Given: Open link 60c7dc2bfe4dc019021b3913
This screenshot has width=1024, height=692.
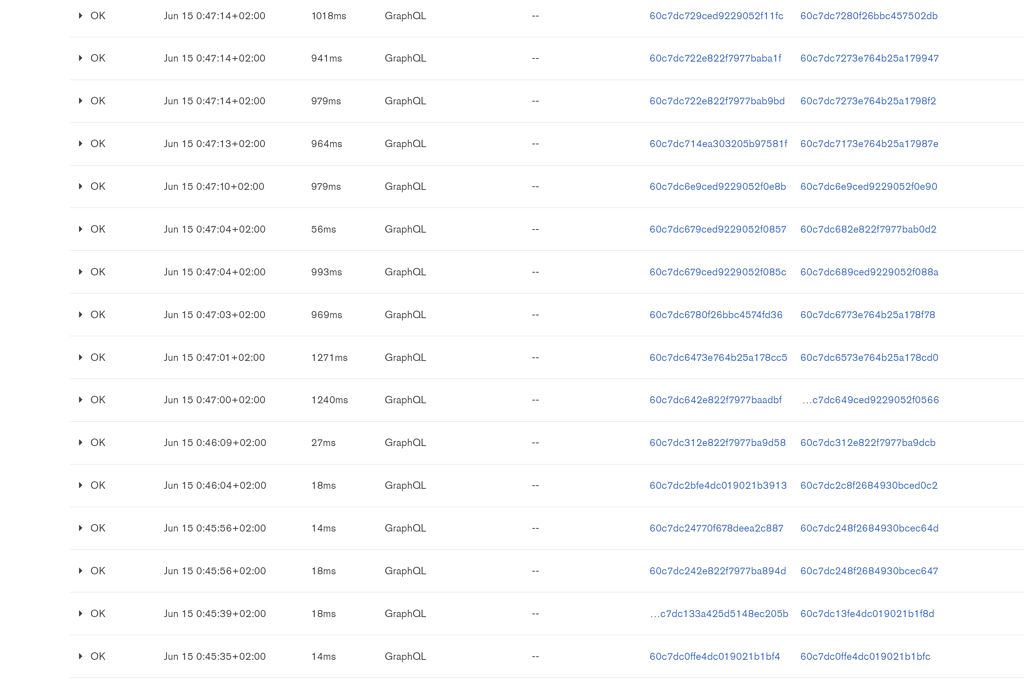Looking at the screenshot, I should 717,486.
